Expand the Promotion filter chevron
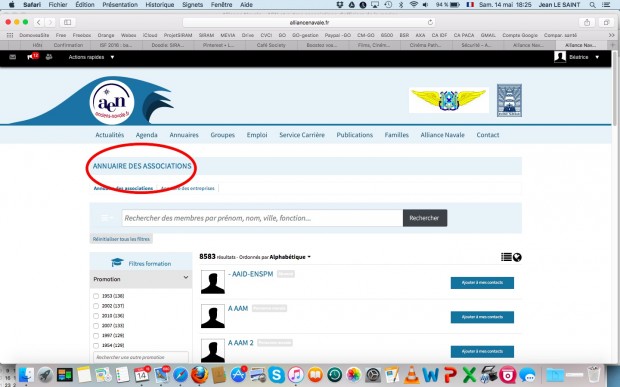Viewport: 620px width, 387px height. click(186, 278)
